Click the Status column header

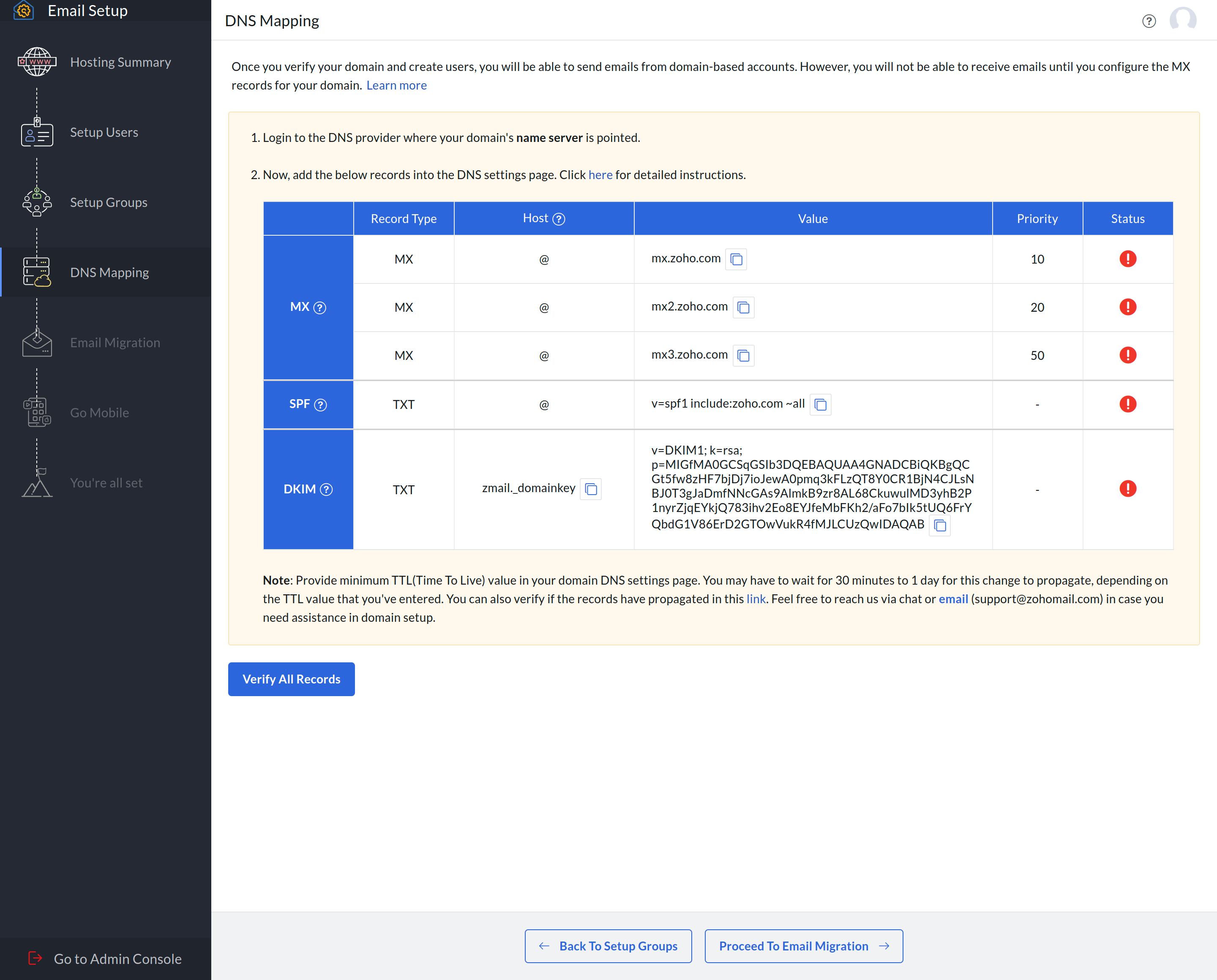pyautogui.click(x=1128, y=219)
